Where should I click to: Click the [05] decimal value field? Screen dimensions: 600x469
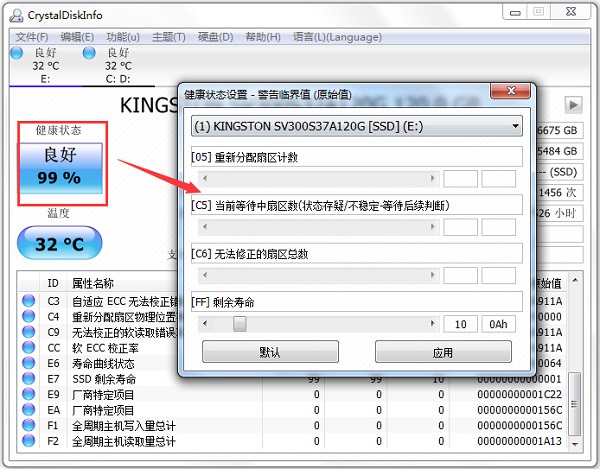pos(460,179)
